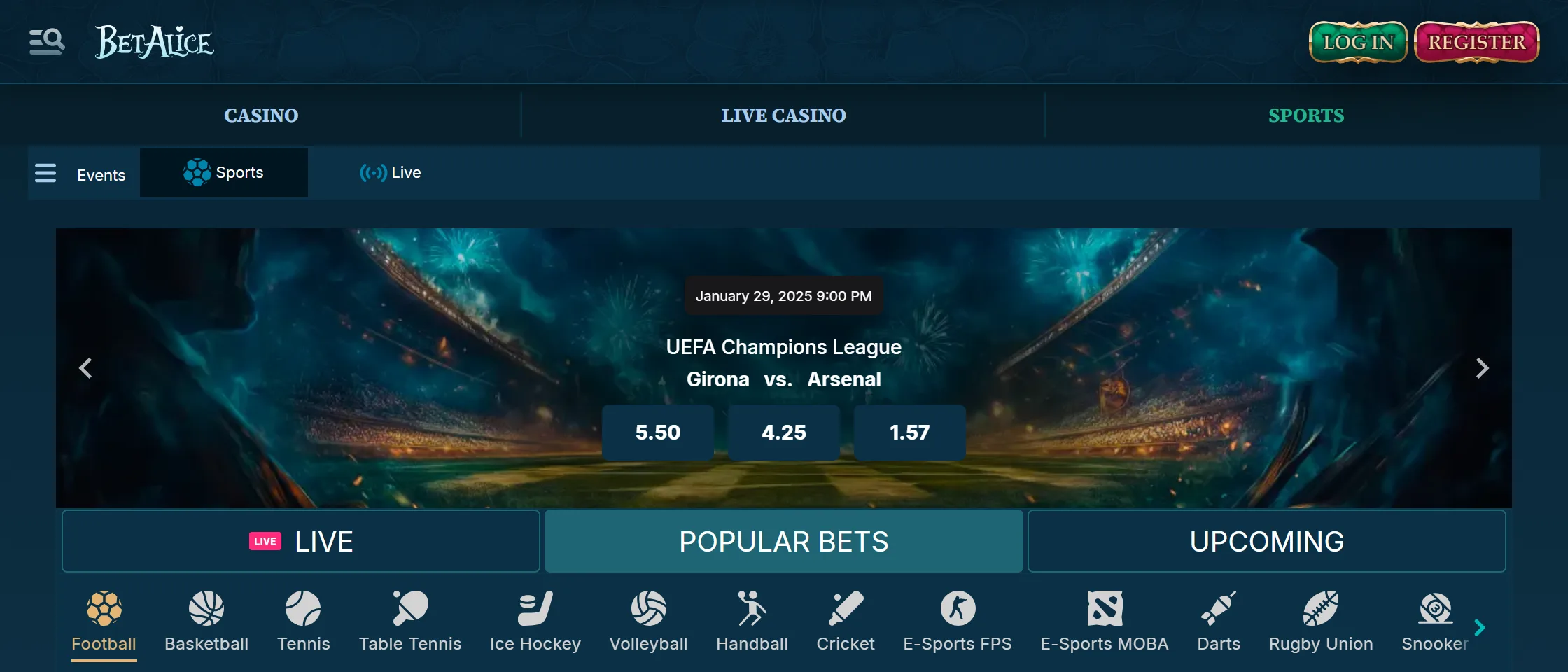Switch to the Live events tab
Image resolution: width=1568 pixels, height=672 pixels.
tap(391, 173)
